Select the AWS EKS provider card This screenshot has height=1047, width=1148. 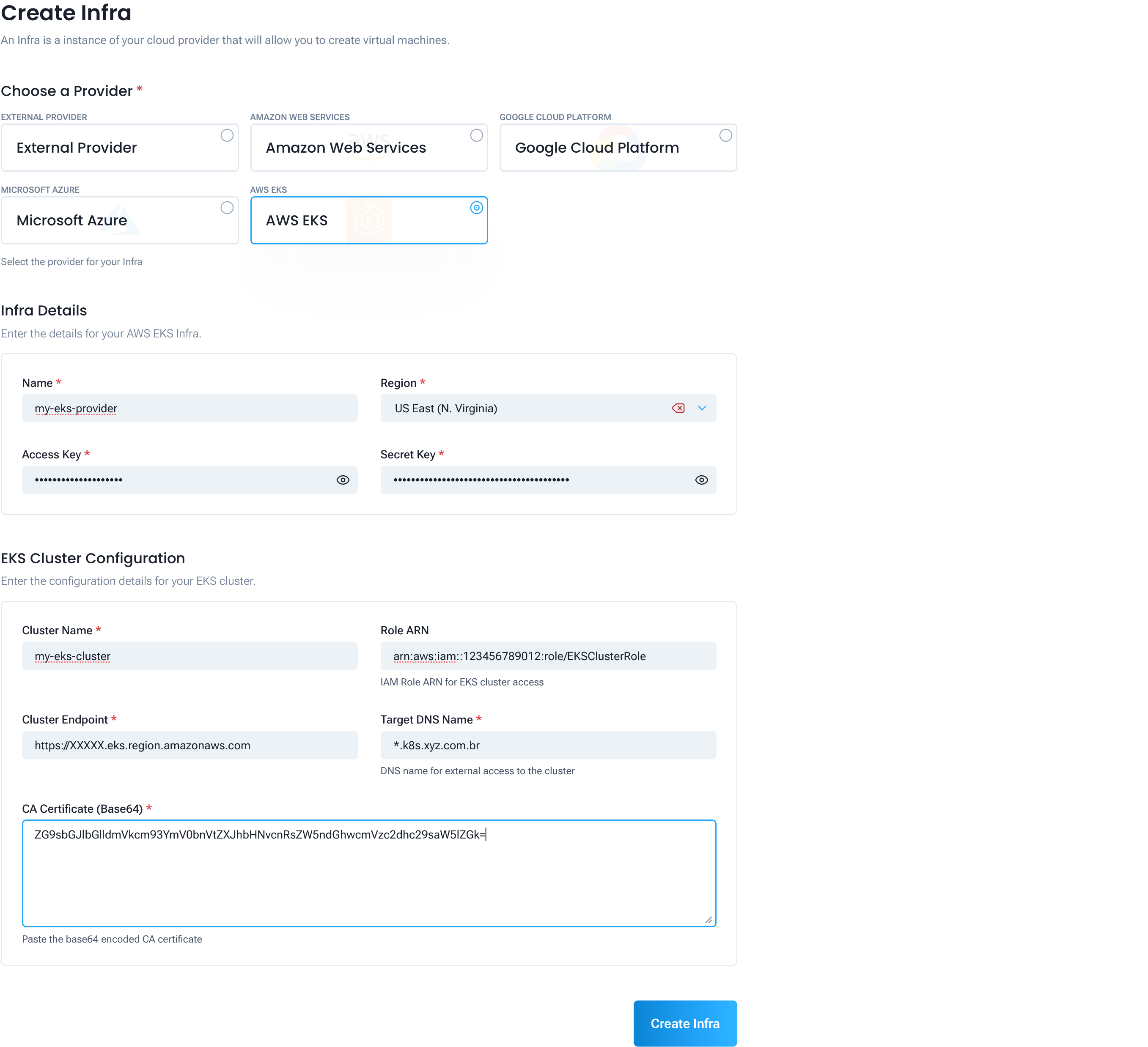click(x=369, y=220)
